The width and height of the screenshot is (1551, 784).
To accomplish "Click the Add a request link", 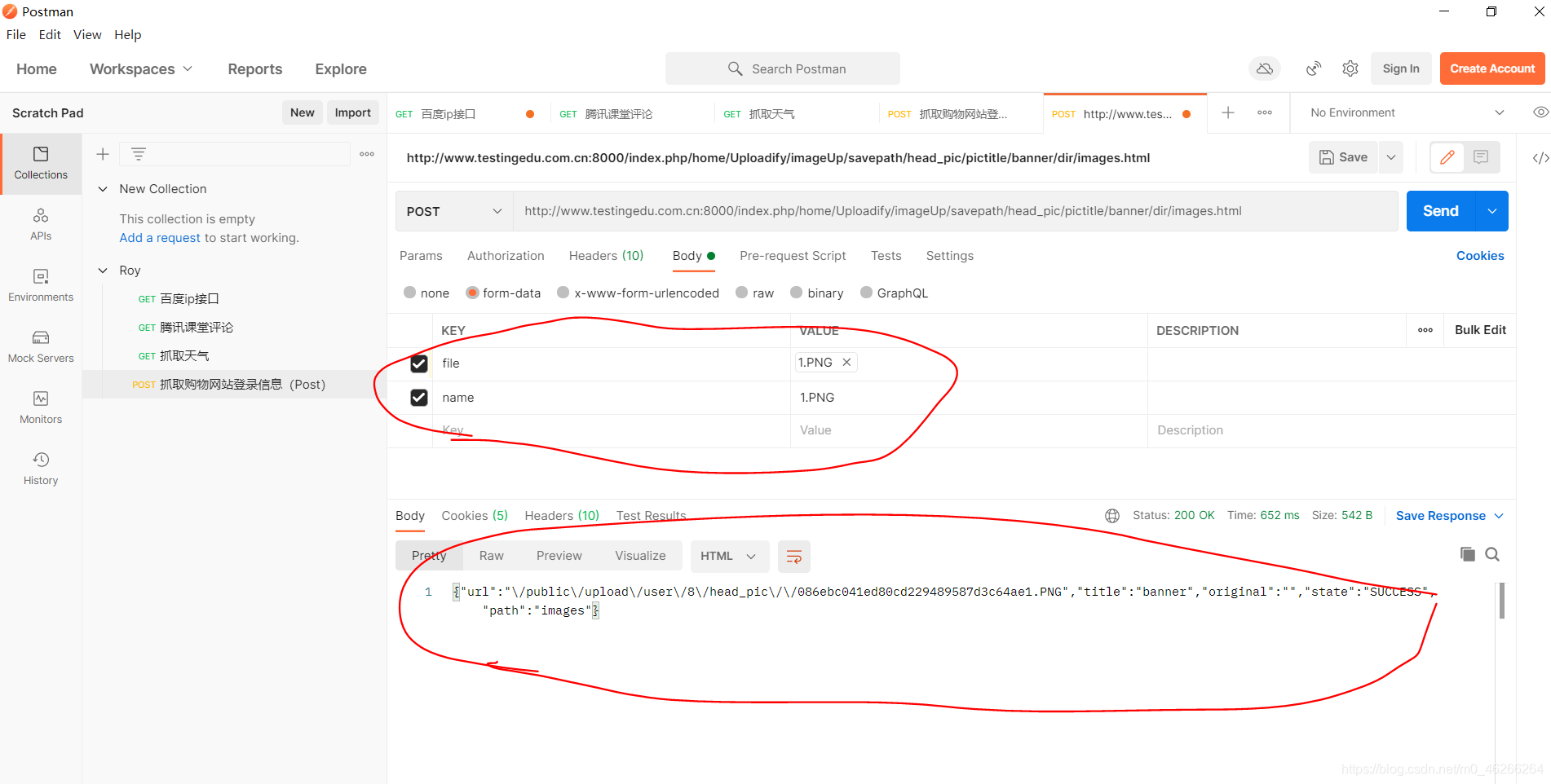I will (x=160, y=238).
